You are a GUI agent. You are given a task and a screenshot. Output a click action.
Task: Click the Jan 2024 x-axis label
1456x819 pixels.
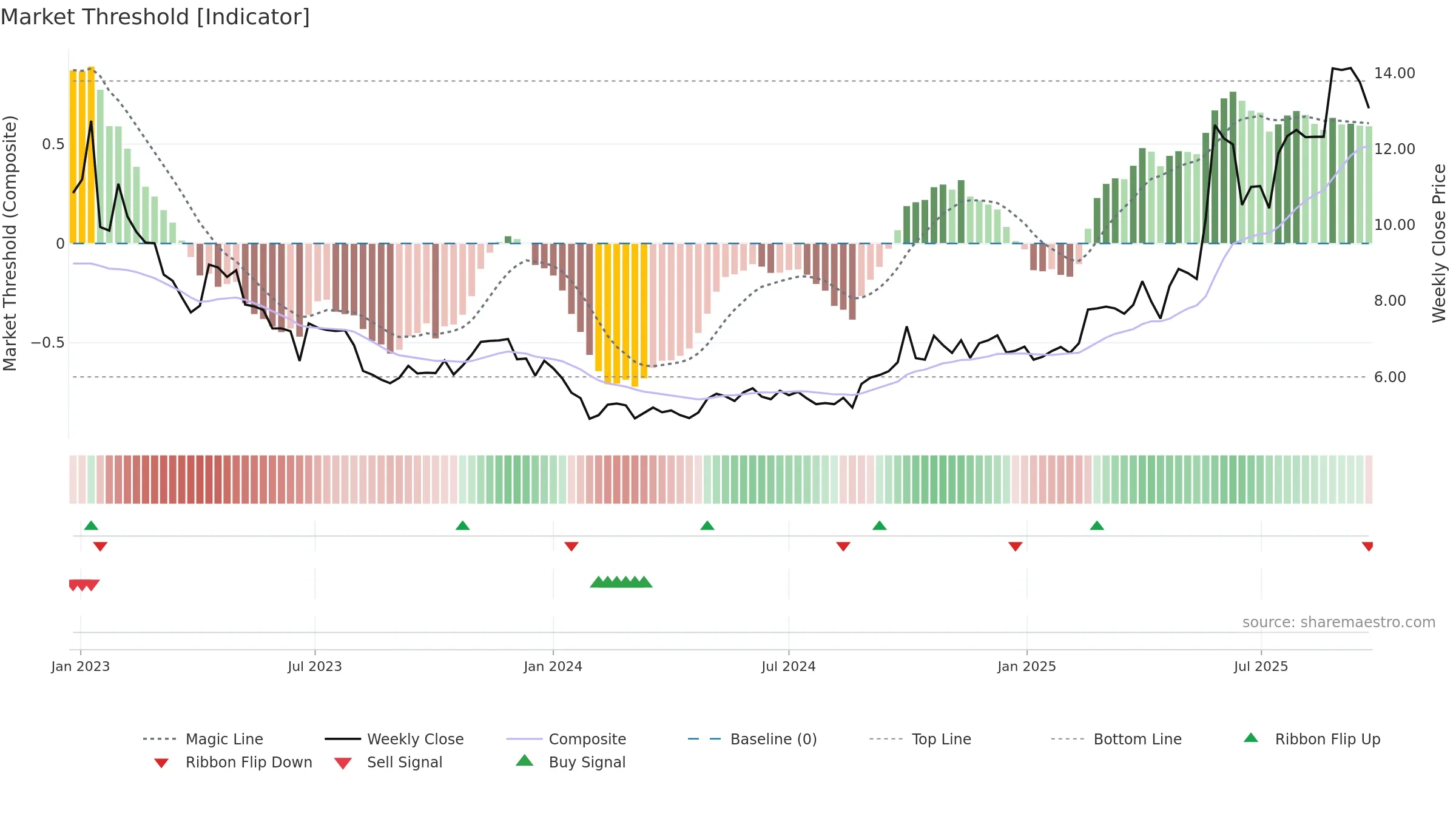pos(553,667)
